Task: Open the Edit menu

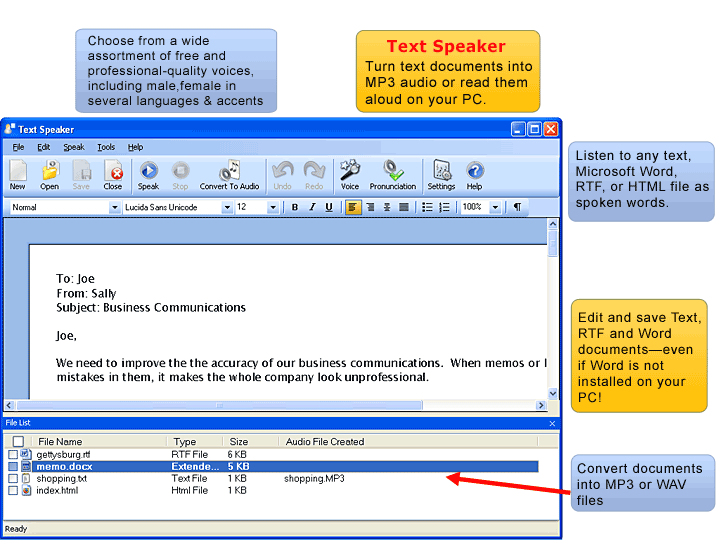Action: (44, 147)
